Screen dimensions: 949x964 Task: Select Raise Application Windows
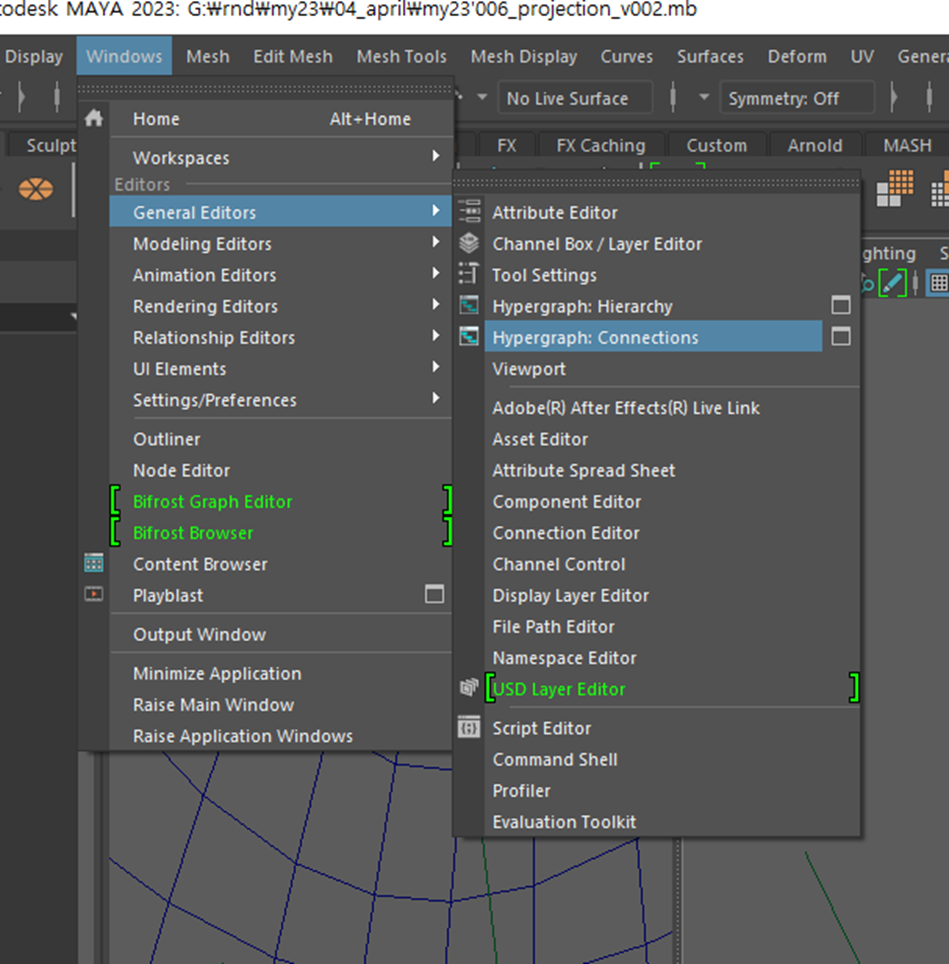click(280, 736)
